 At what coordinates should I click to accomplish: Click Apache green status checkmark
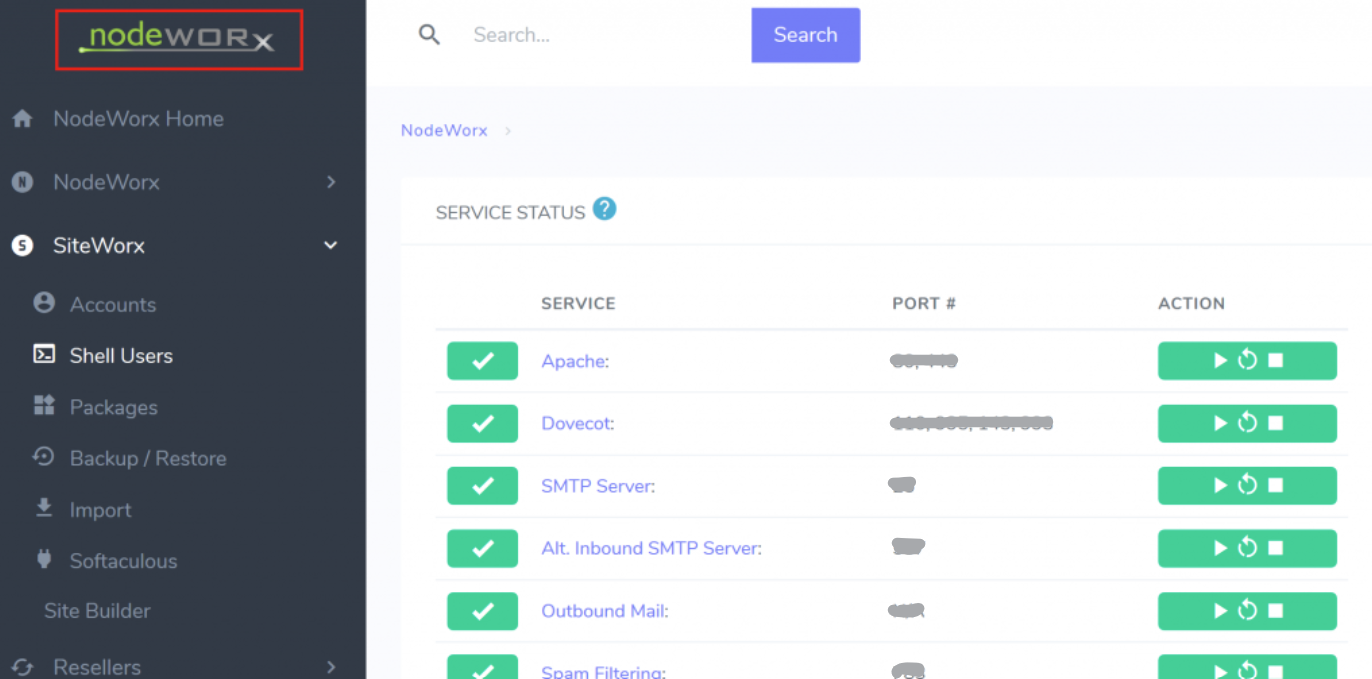pyautogui.click(x=482, y=361)
